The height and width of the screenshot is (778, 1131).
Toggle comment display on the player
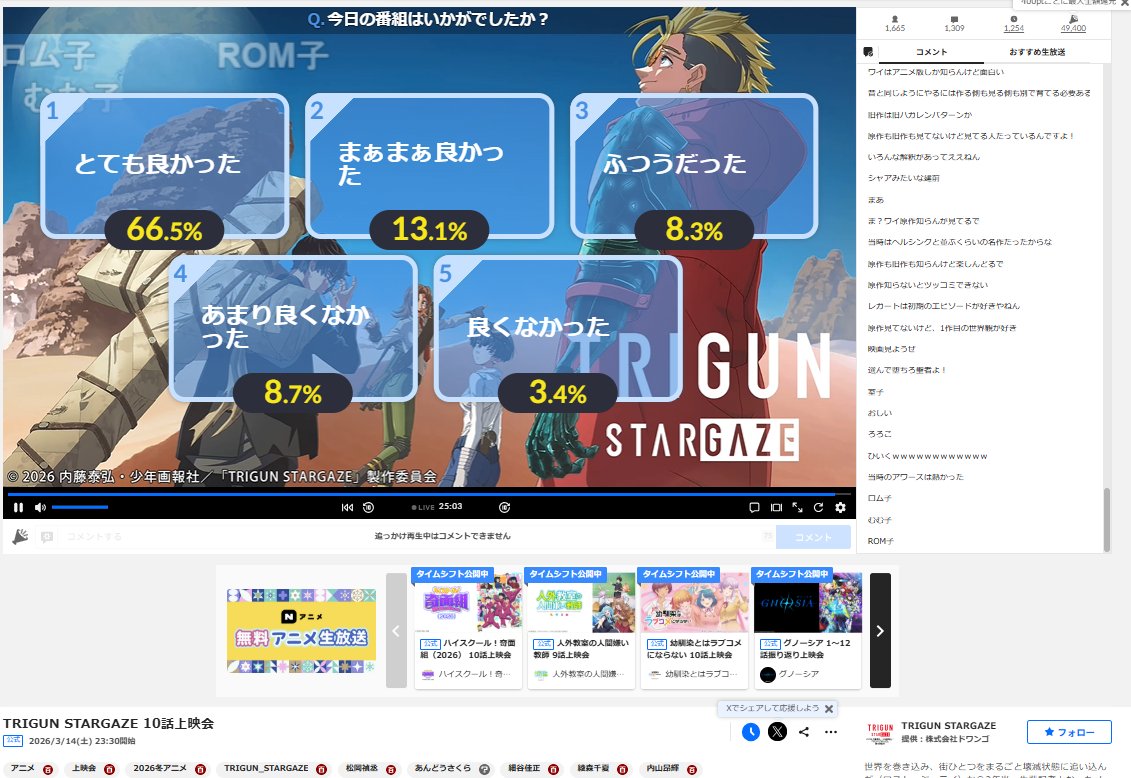coord(754,508)
